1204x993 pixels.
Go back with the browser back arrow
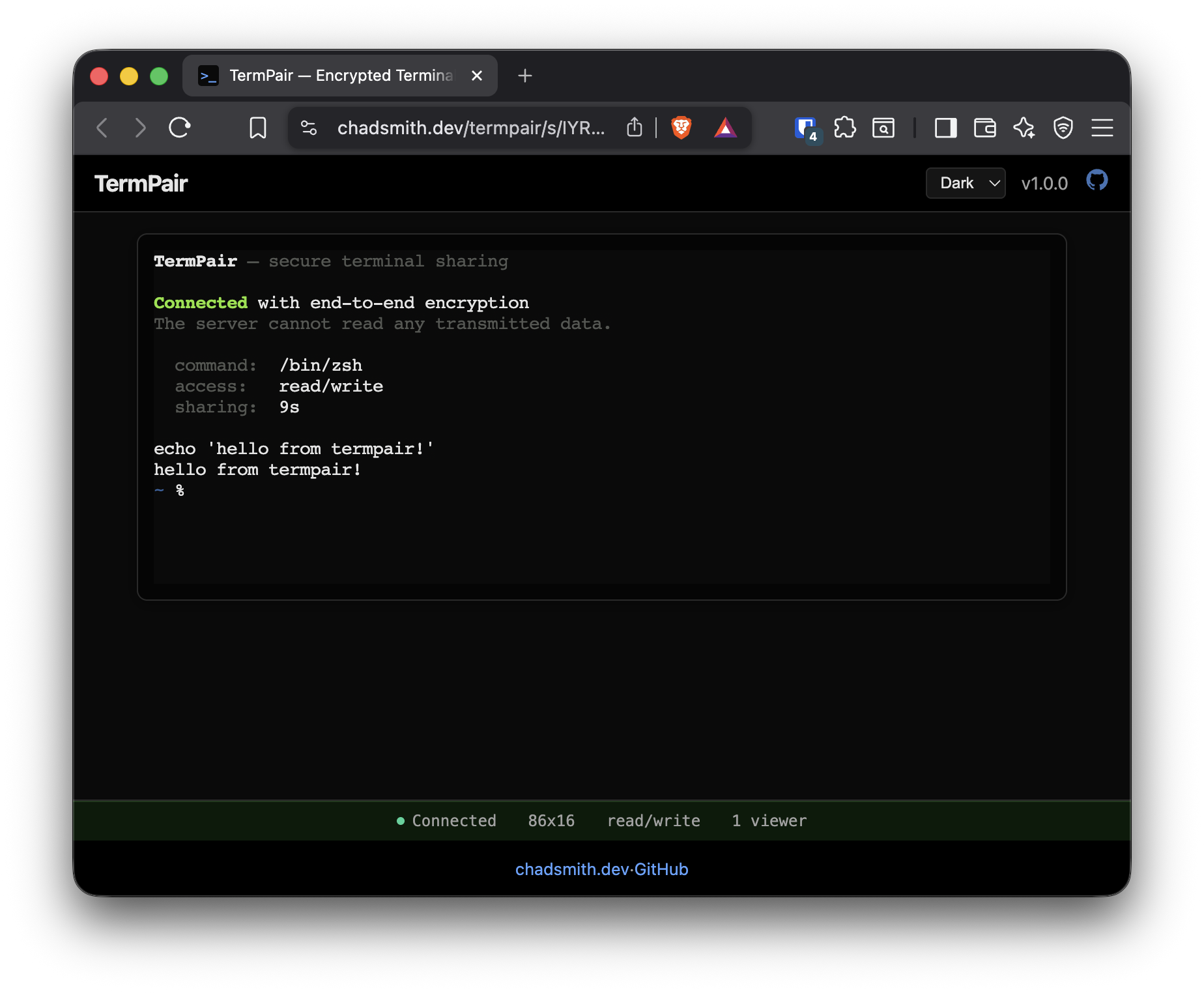pyautogui.click(x=102, y=128)
